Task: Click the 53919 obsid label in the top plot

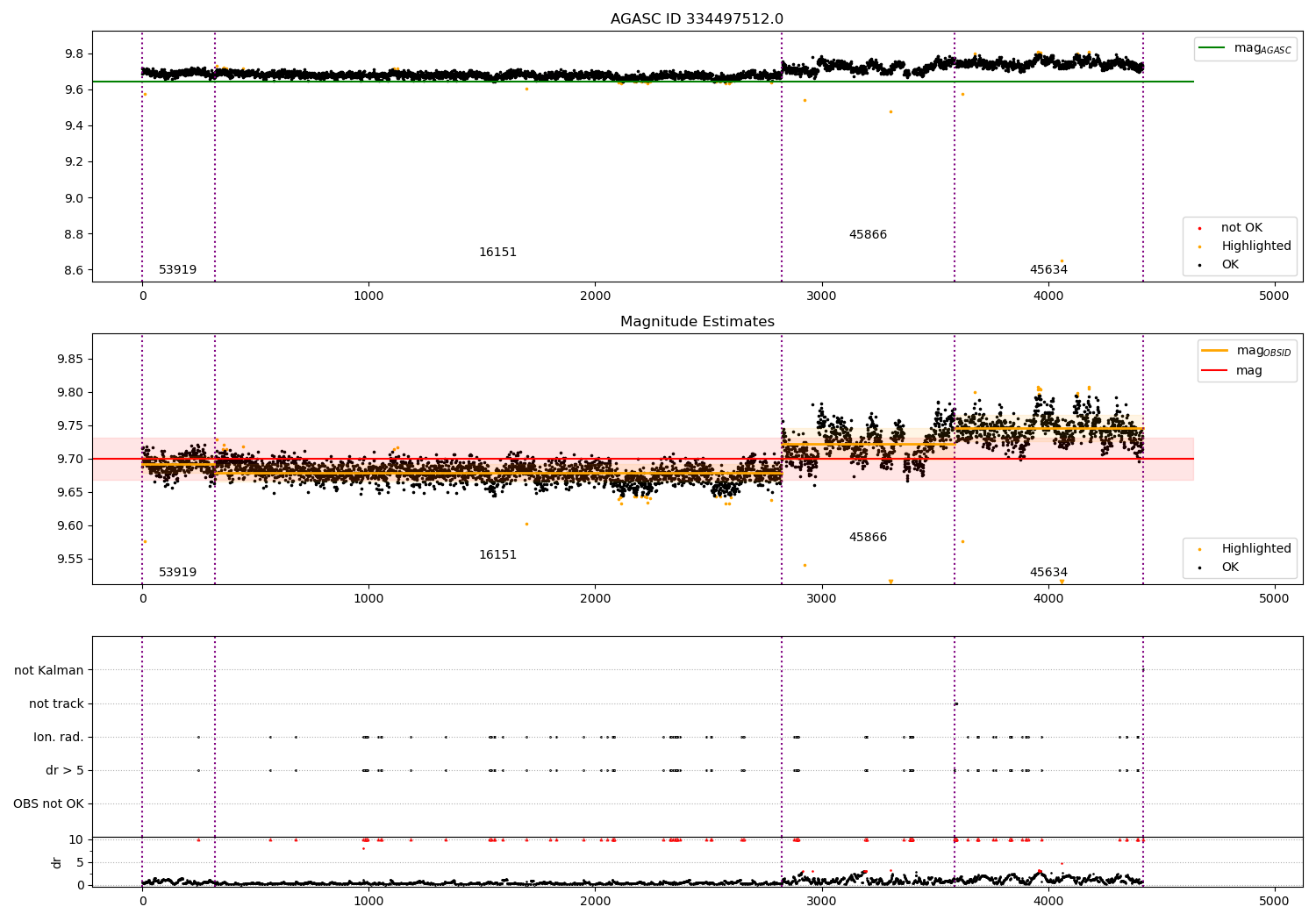Action: 177,270
